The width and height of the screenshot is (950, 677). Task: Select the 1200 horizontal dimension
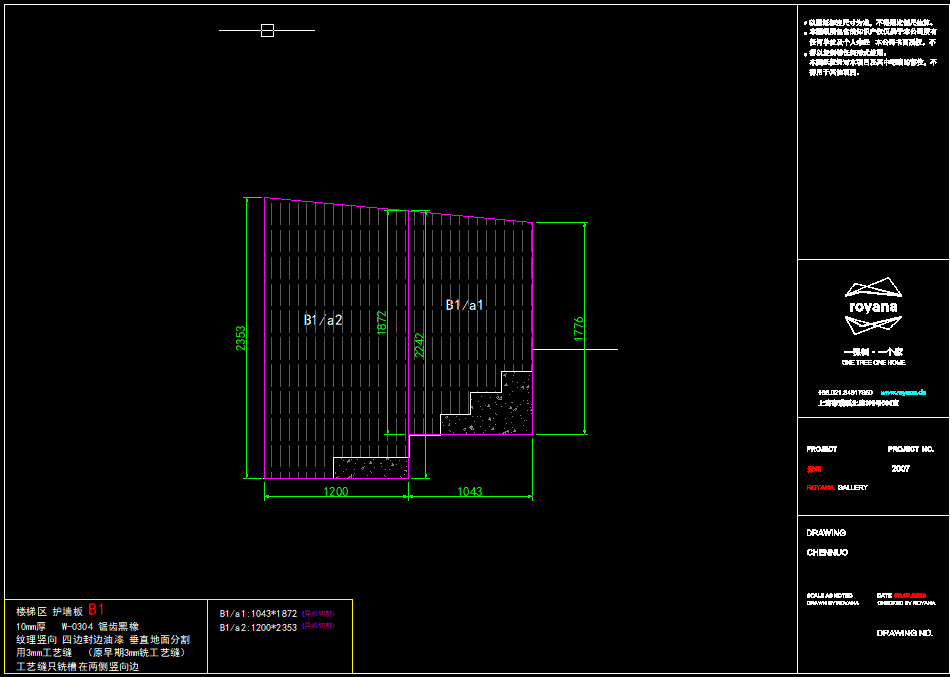click(335, 491)
